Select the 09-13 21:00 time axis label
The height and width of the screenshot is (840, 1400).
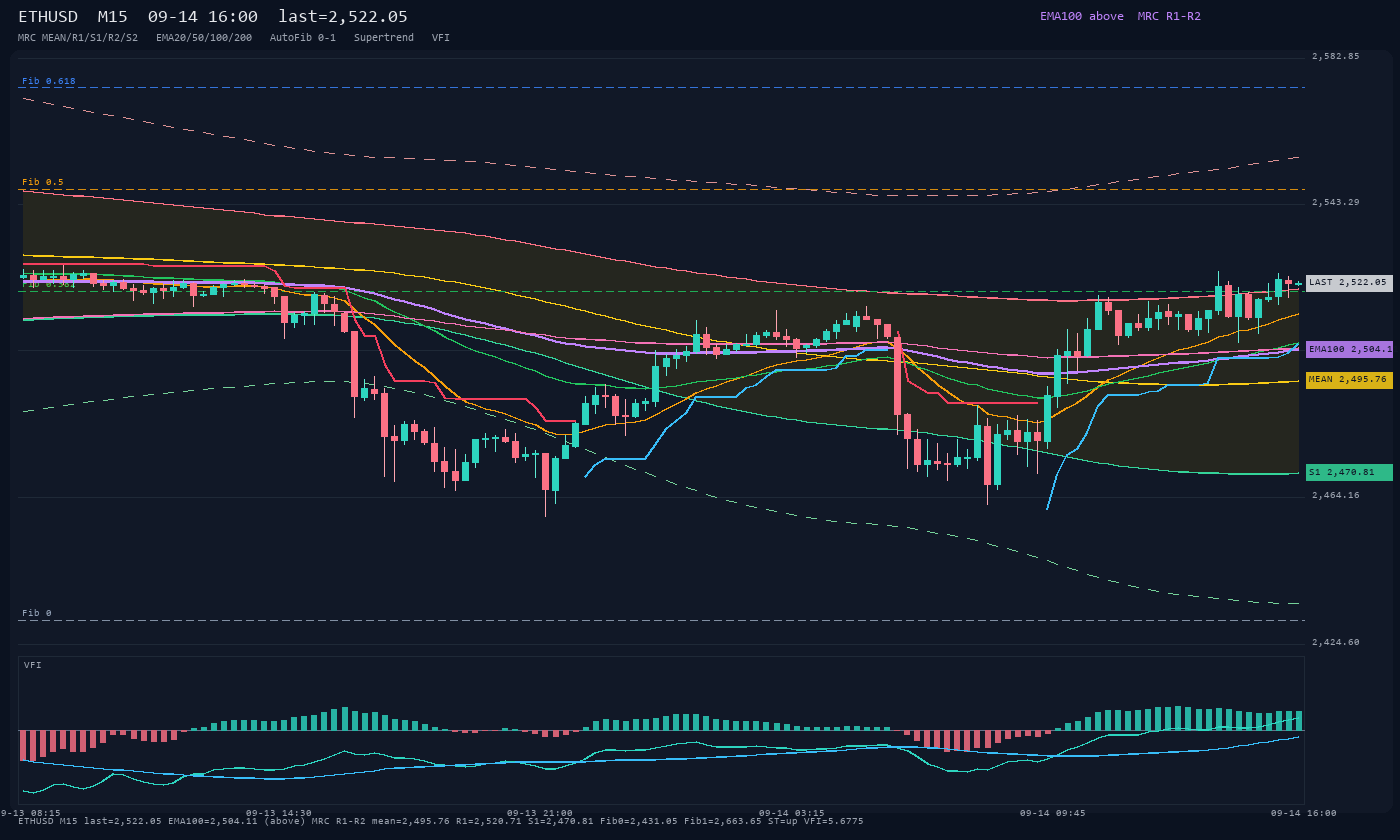(x=540, y=813)
